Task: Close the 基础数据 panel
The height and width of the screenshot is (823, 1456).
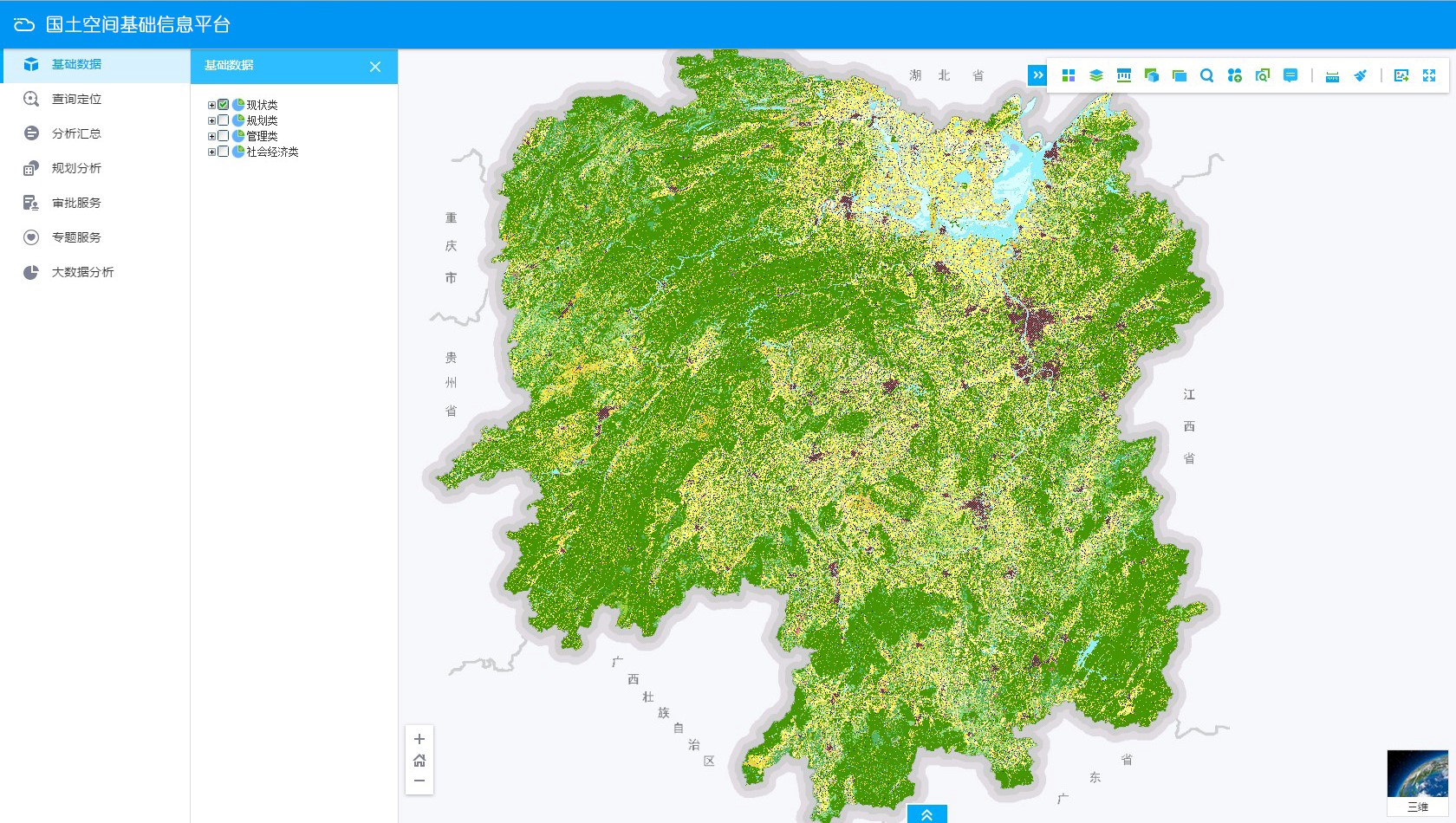Action: pyautogui.click(x=375, y=67)
